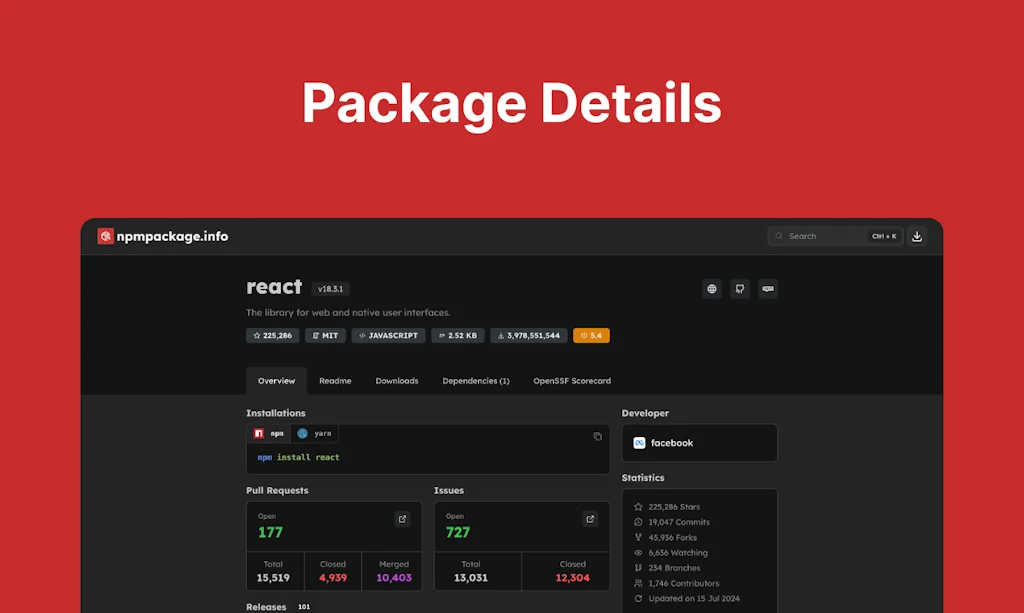Open Pull Requests via the external link icon
Viewport: 1024px width, 613px height.
point(403,519)
